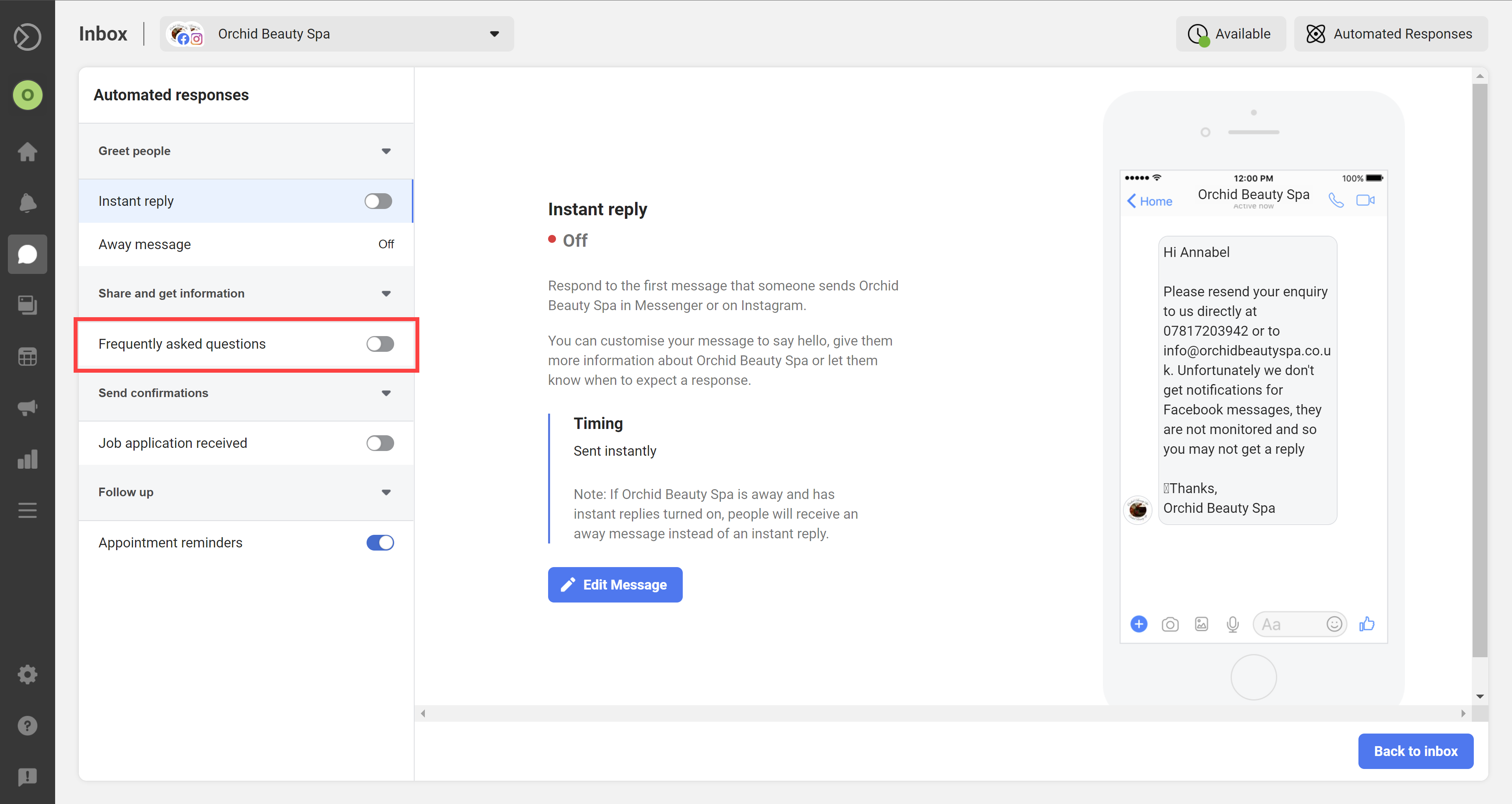Select Job application received item

tap(246, 444)
